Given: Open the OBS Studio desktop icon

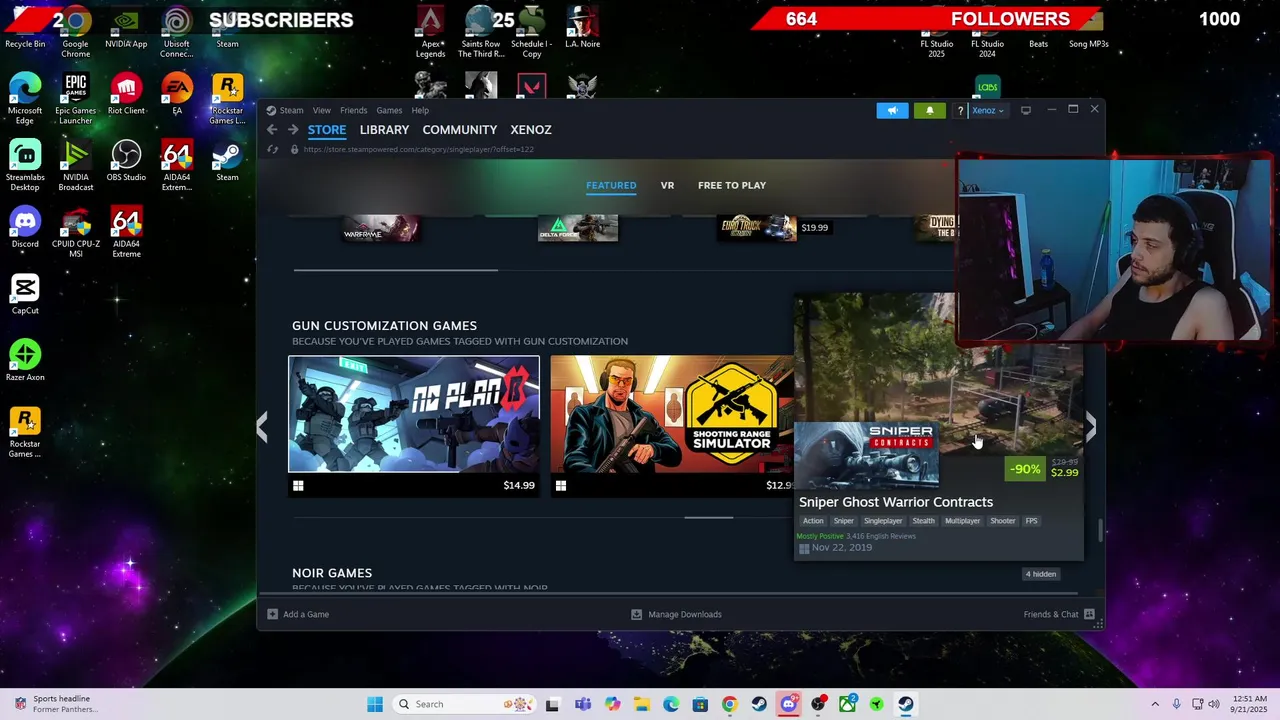Looking at the screenshot, I should 126,161.
